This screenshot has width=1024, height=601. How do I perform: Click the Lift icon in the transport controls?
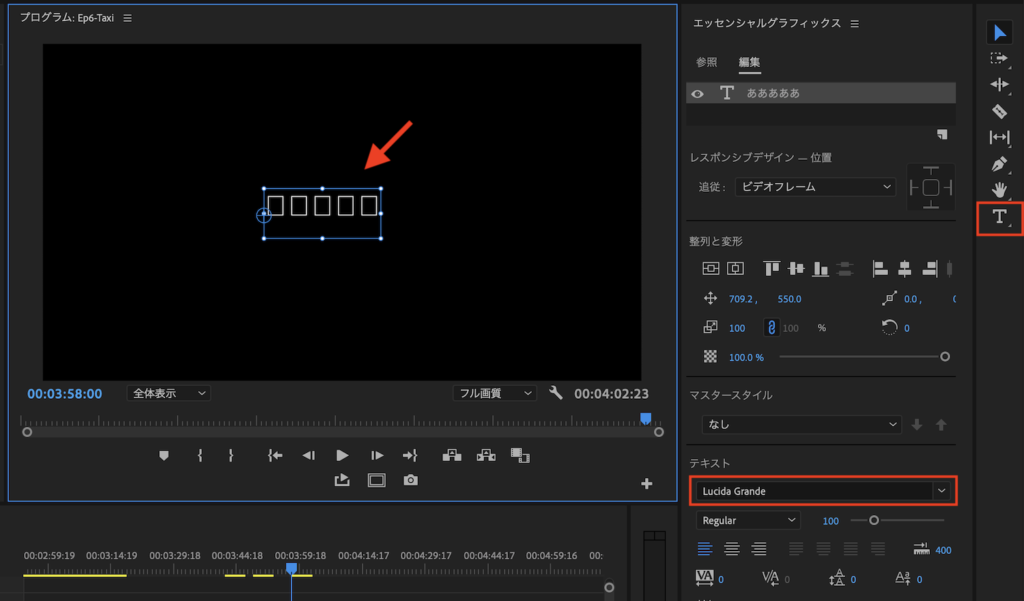(452, 455)
